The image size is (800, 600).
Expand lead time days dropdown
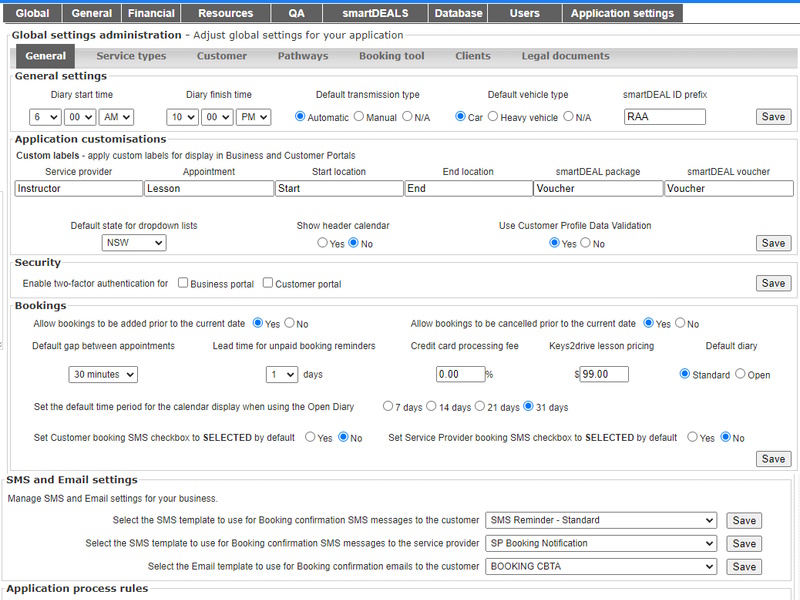(x=282, y=374)
